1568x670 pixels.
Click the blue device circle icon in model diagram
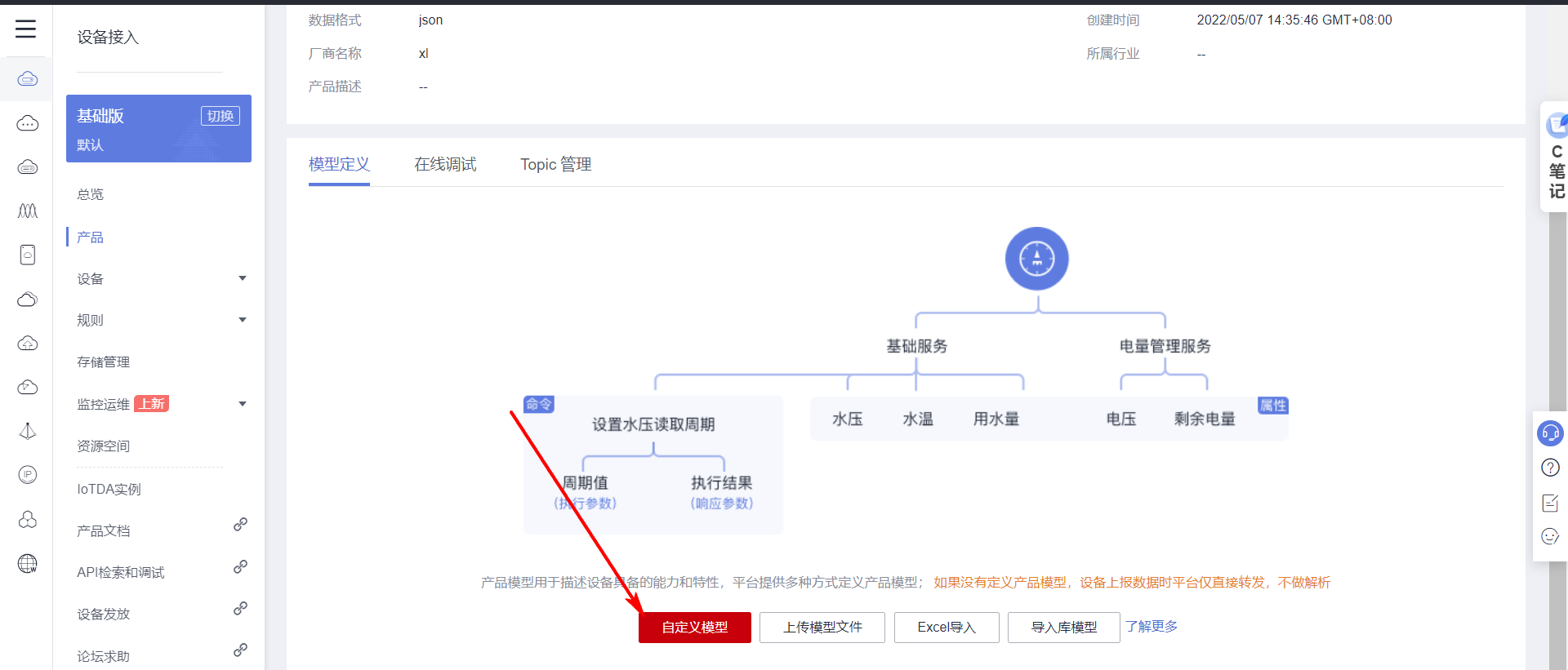coord(1037,259)
